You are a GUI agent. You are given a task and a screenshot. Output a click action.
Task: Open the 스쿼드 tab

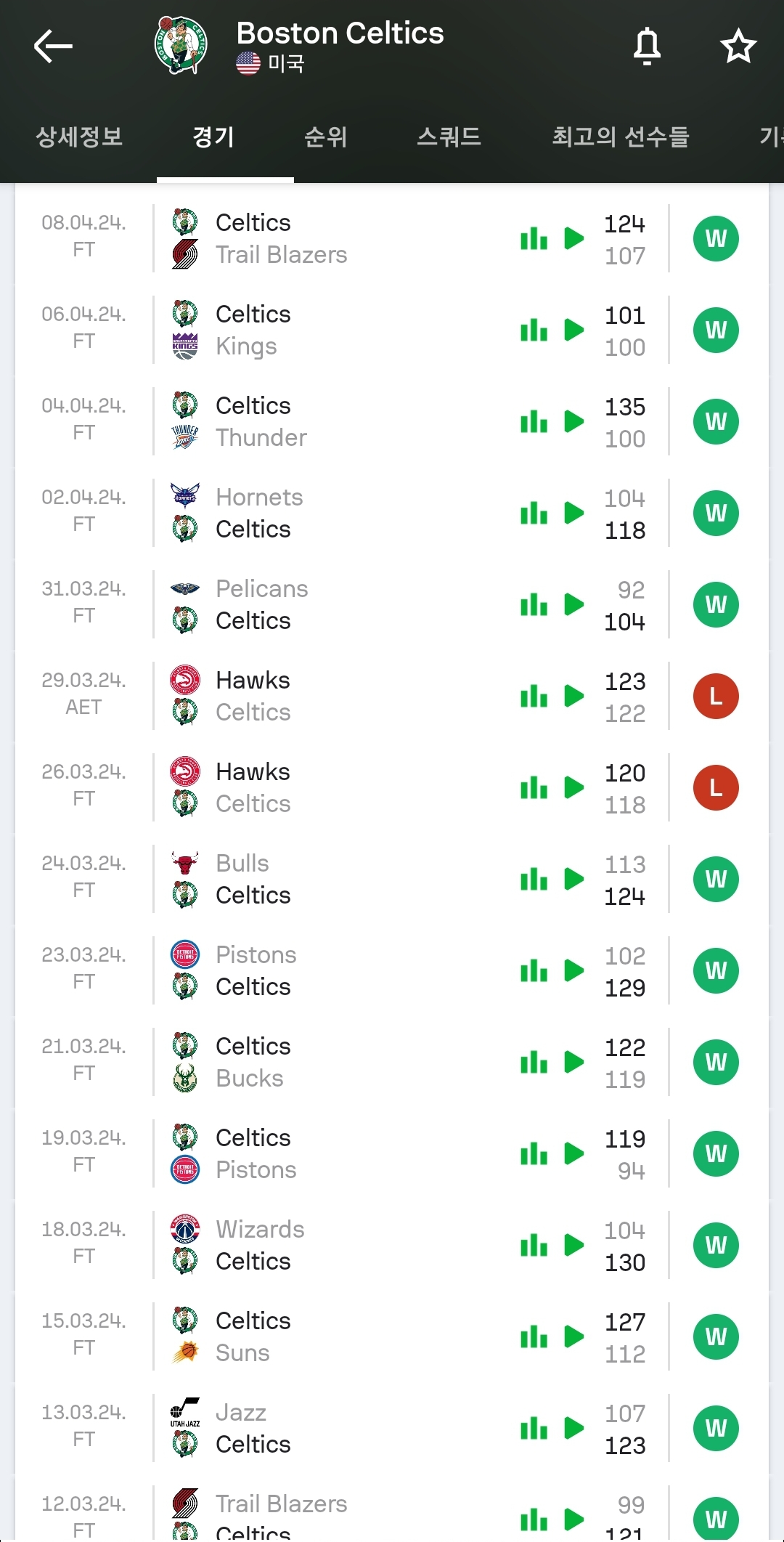point(449,137)
